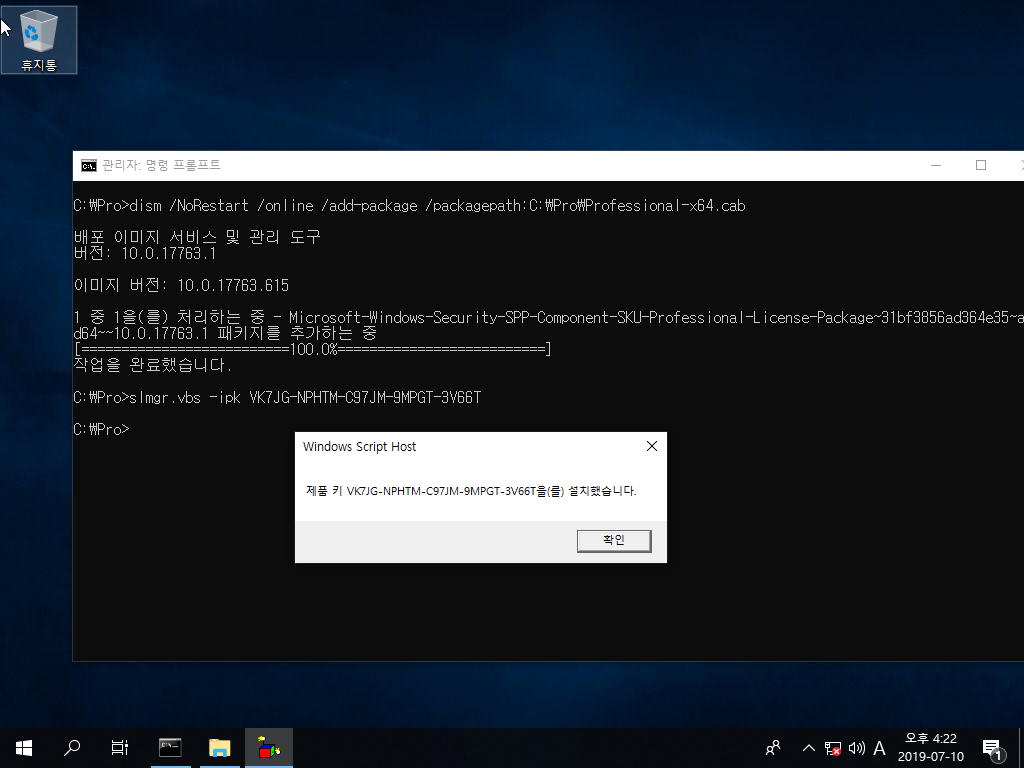Close the Windows Script Host dialog
Image resolution: width=1024 pixels, height=768 pixels.
pyautogui.click(x=651, y=446)
